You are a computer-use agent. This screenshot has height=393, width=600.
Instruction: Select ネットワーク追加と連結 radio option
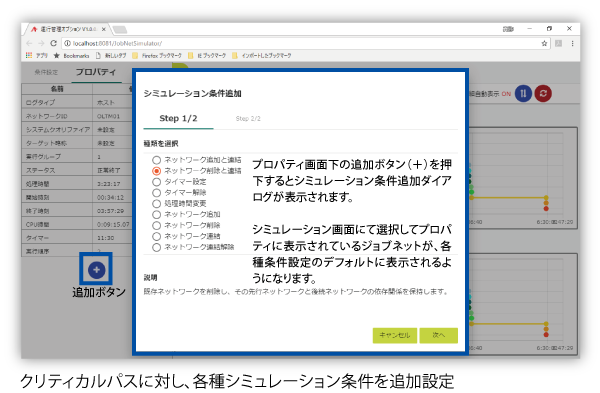[156, 160]
